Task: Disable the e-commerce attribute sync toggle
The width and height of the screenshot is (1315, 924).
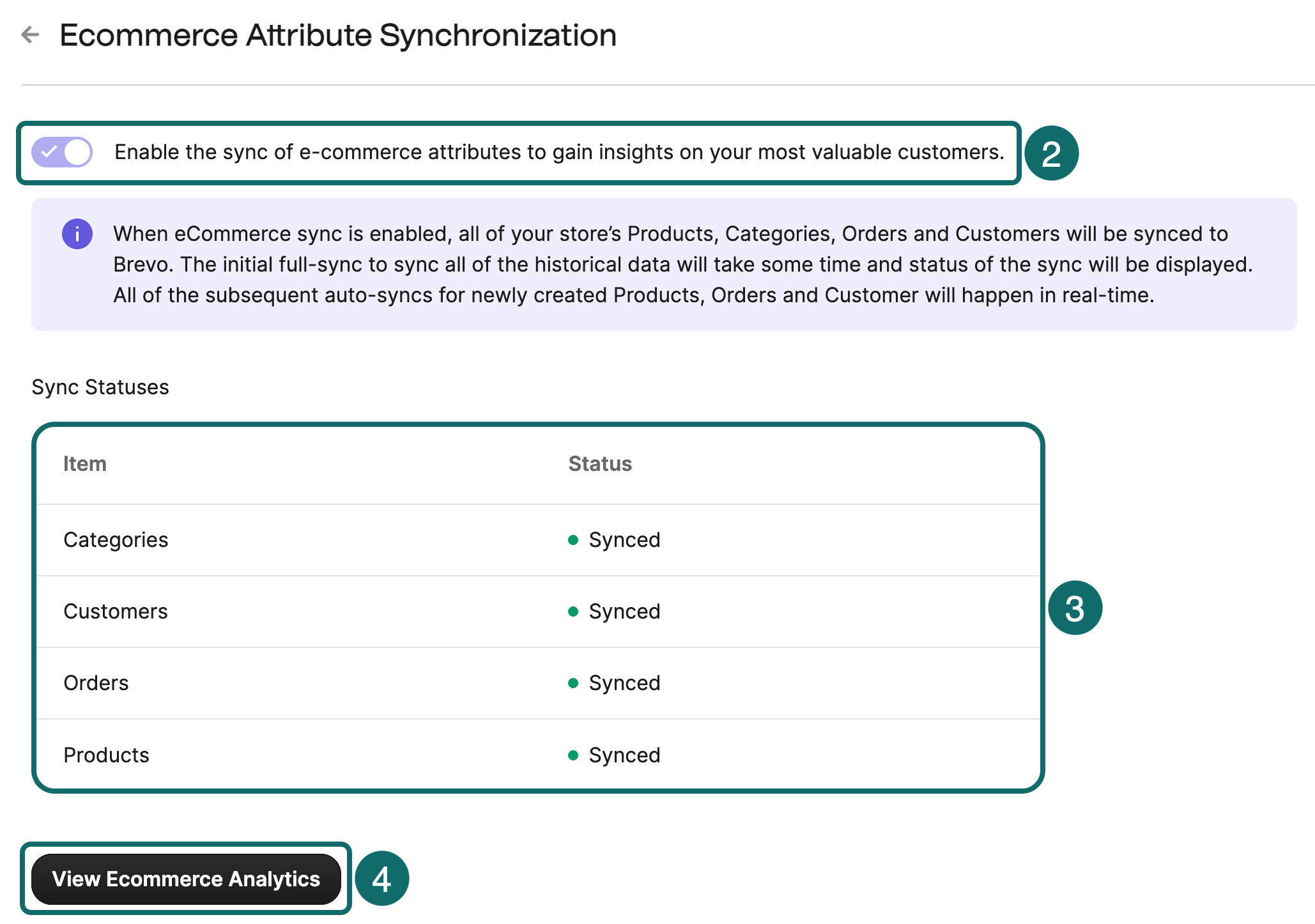Action: 62,153
